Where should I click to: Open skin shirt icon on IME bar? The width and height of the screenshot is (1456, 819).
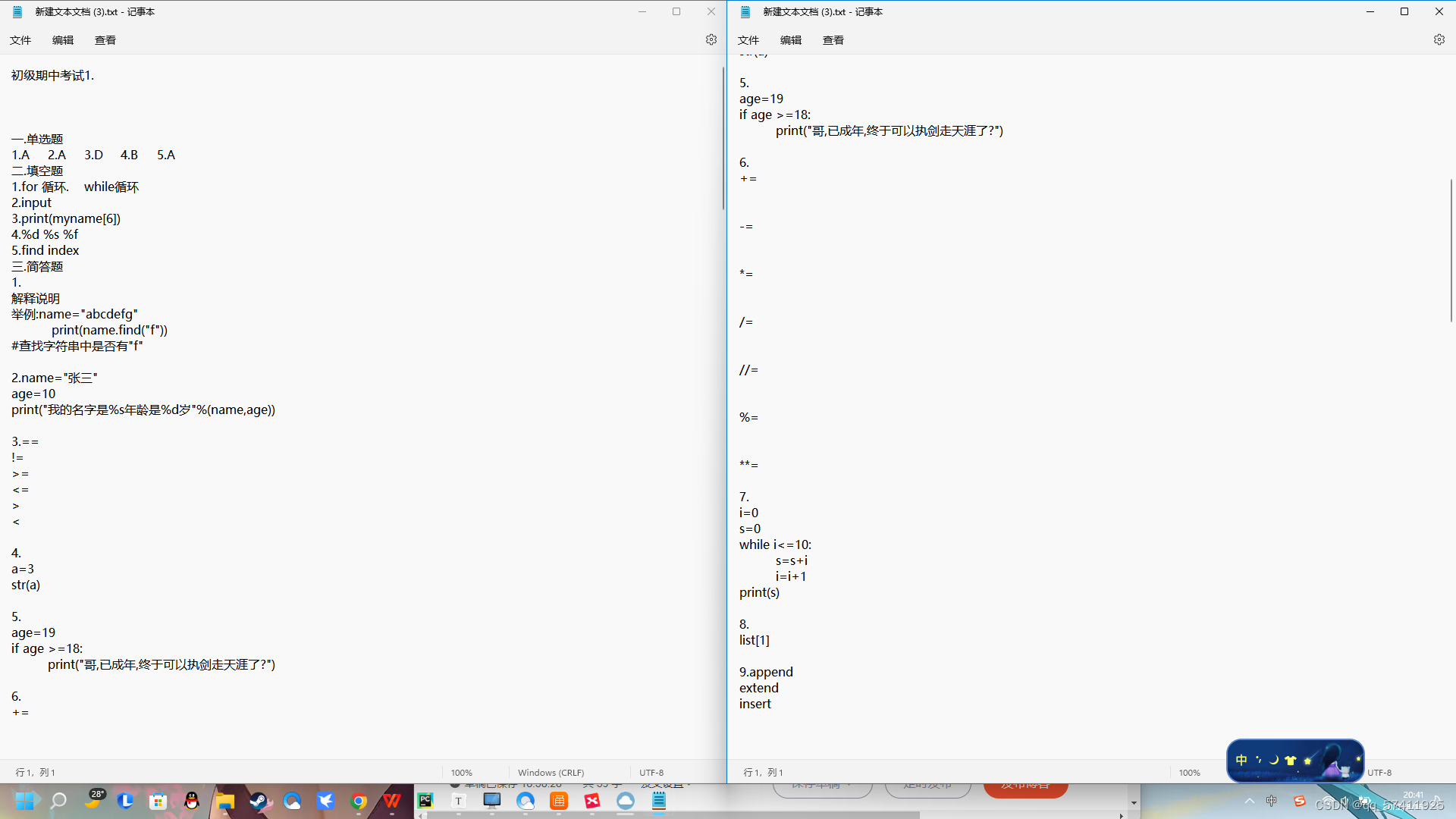click(x=1291, y=760)
